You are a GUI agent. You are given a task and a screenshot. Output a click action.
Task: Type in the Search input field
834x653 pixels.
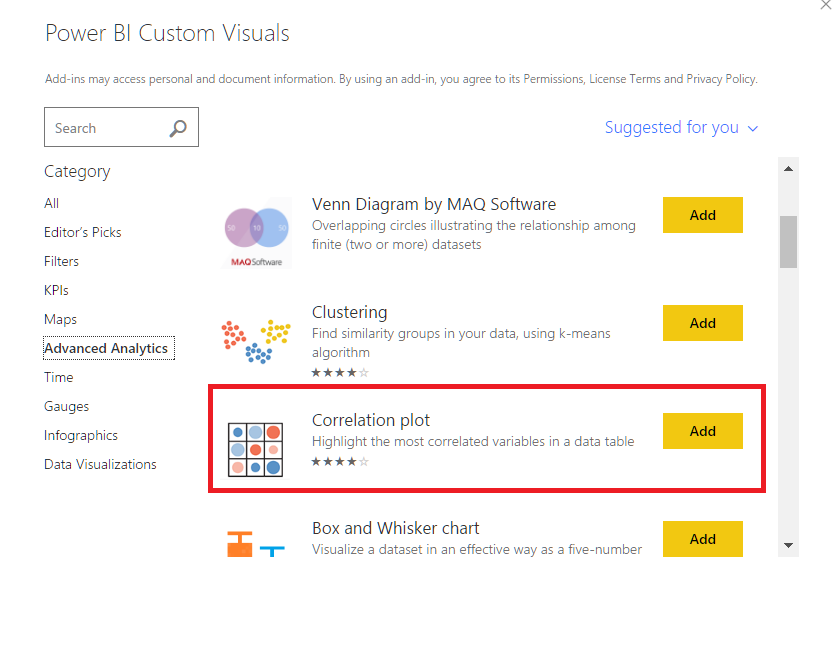click(105, 128)
